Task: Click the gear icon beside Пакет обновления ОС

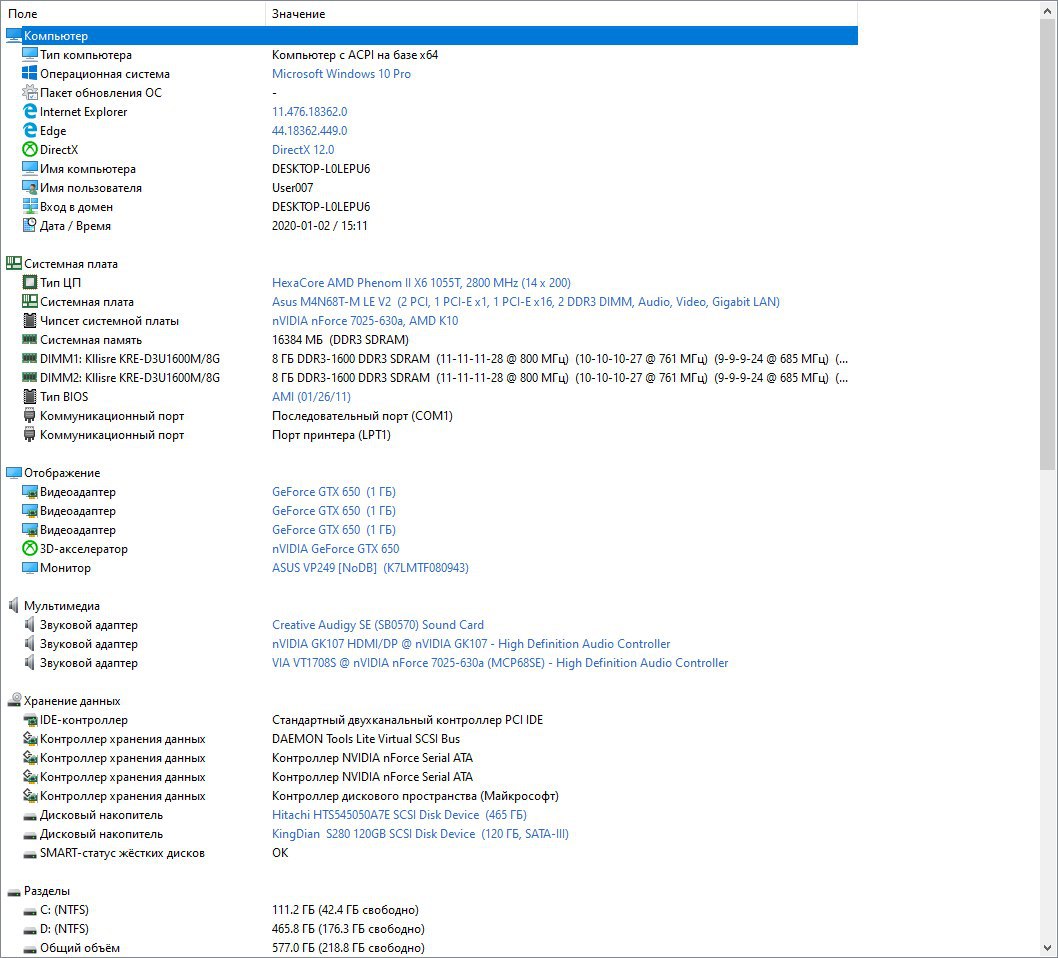Action: (29, 92)
